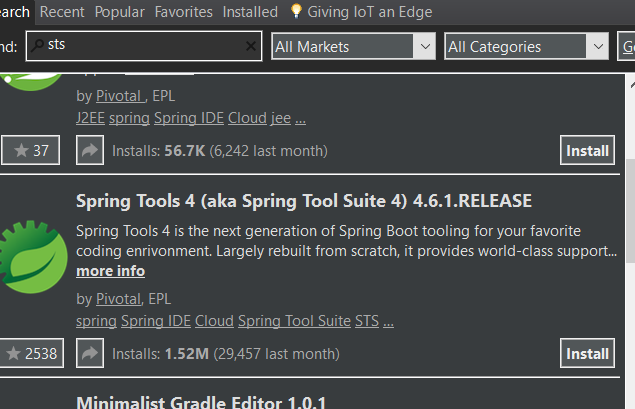The image size is (635, 409).
Task: Click the lightbulb icon in the tab bar
Action: click(x=296, y=12)
